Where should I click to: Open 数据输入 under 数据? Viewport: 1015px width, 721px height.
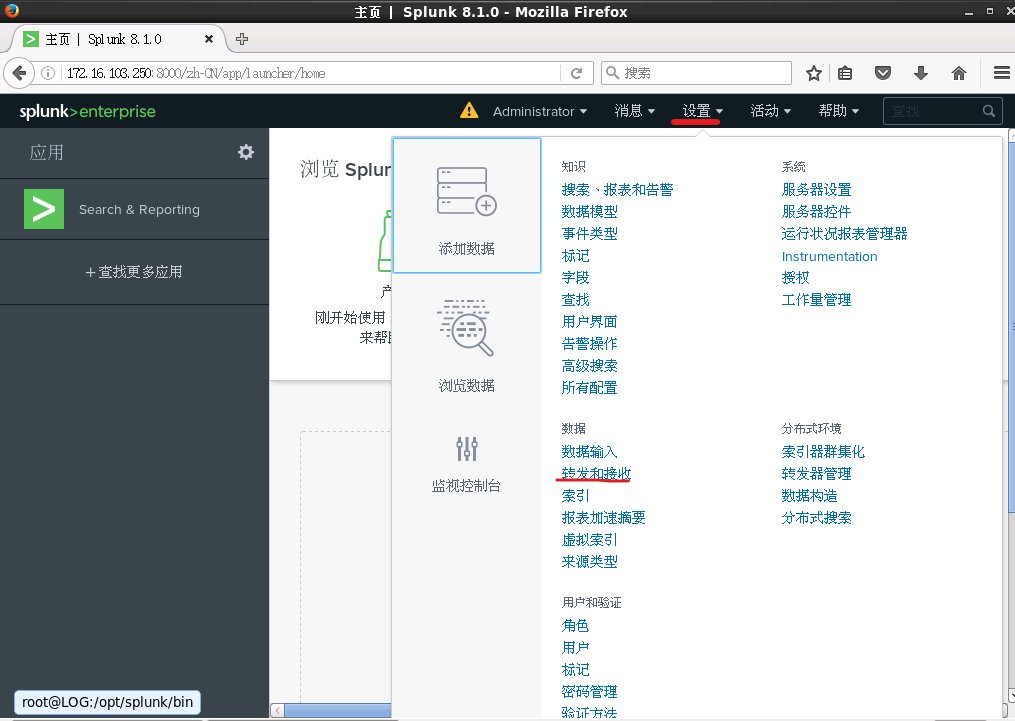click(x=589, y=452)
